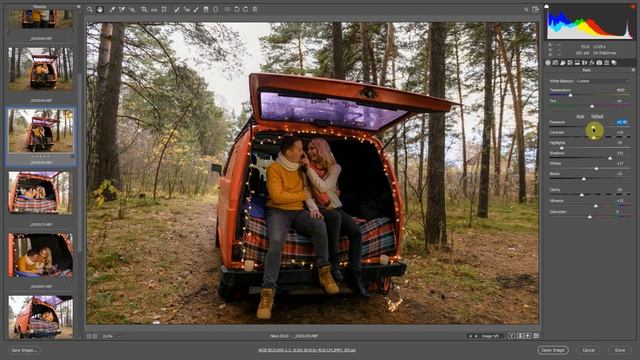Select the Transform tool
The height and width of the screenshot is (360, 640).
pos(164,9)
